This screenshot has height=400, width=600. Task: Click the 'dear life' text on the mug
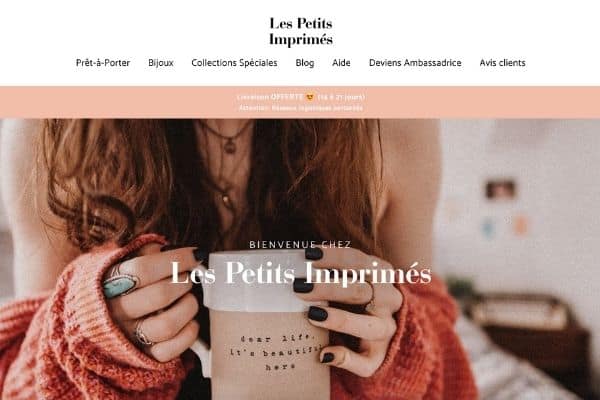[x=278, y=338]
